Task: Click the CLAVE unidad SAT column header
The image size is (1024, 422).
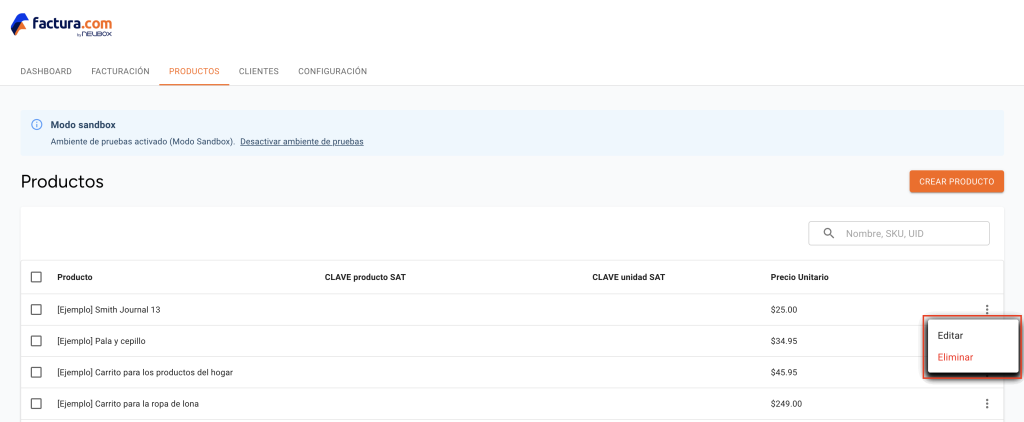Action: pyautogui.click(x=628, y=277)
